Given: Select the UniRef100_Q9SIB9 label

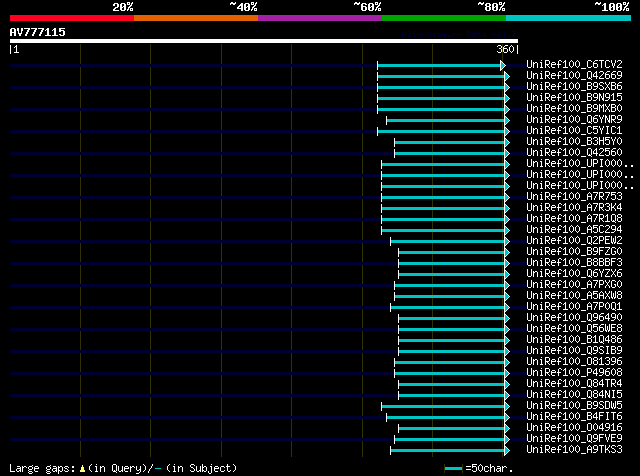Looking at the screenshot, I should point(574,351).
